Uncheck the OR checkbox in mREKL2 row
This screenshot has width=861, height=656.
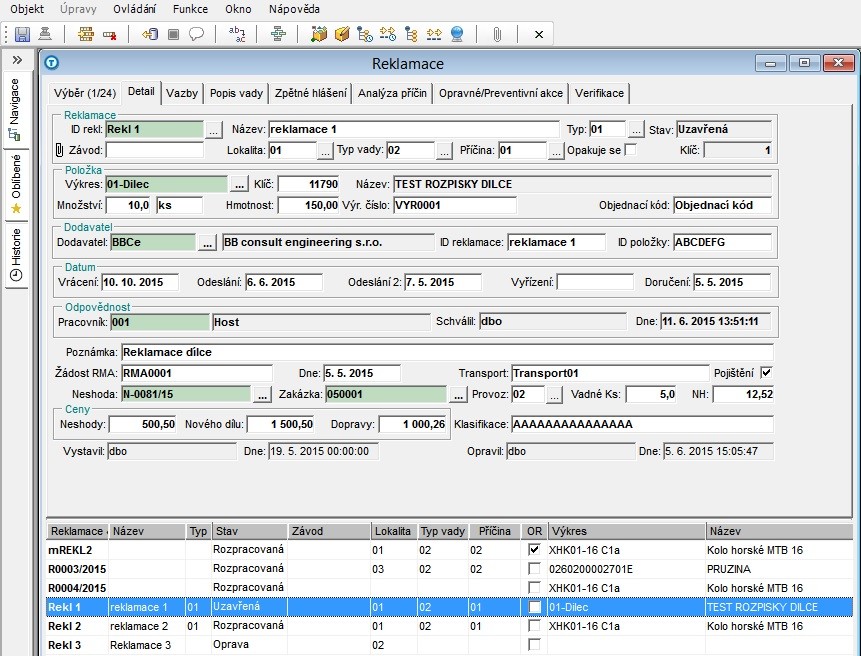point(534,550)
